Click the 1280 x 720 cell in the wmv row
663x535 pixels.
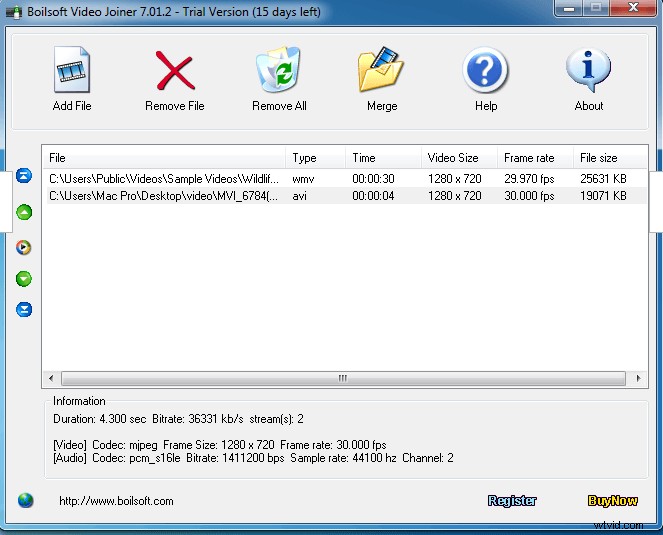pos(455,179)
